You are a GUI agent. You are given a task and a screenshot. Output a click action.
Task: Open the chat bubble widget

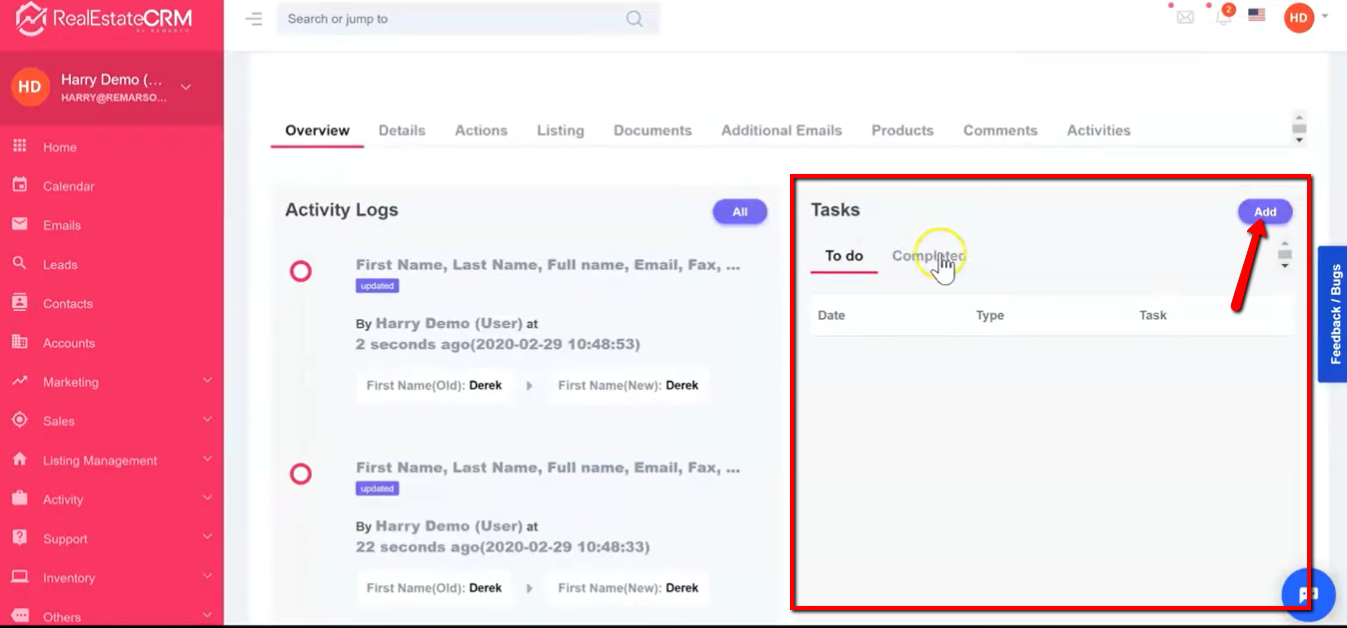(x=1307, y=594)
